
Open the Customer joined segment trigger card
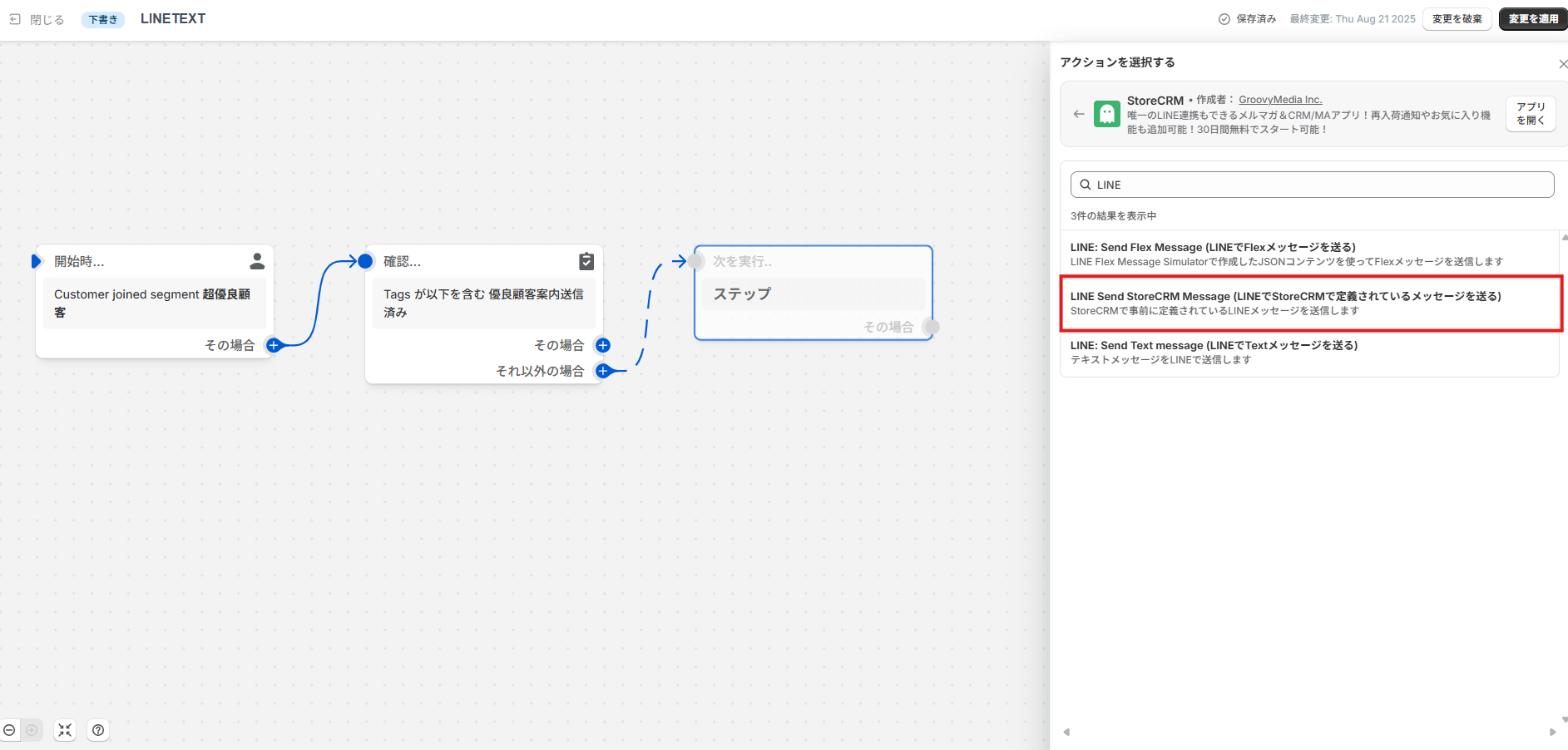click(x=155, y=303)
